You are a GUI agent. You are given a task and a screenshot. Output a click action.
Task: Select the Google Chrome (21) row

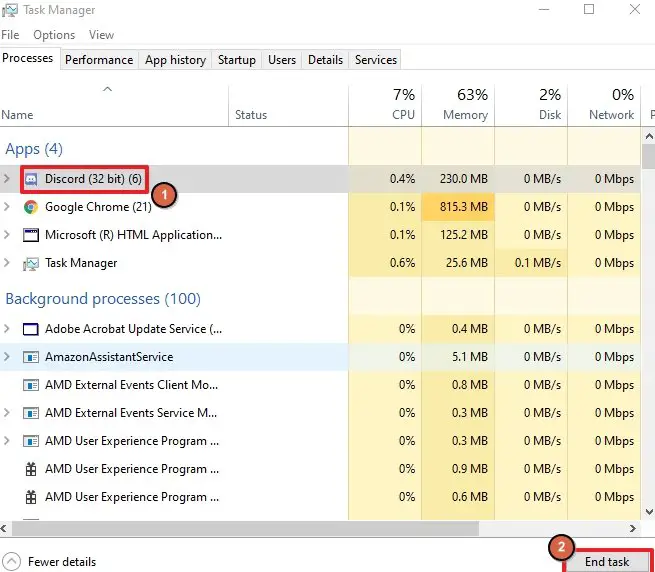pos(320,207)
